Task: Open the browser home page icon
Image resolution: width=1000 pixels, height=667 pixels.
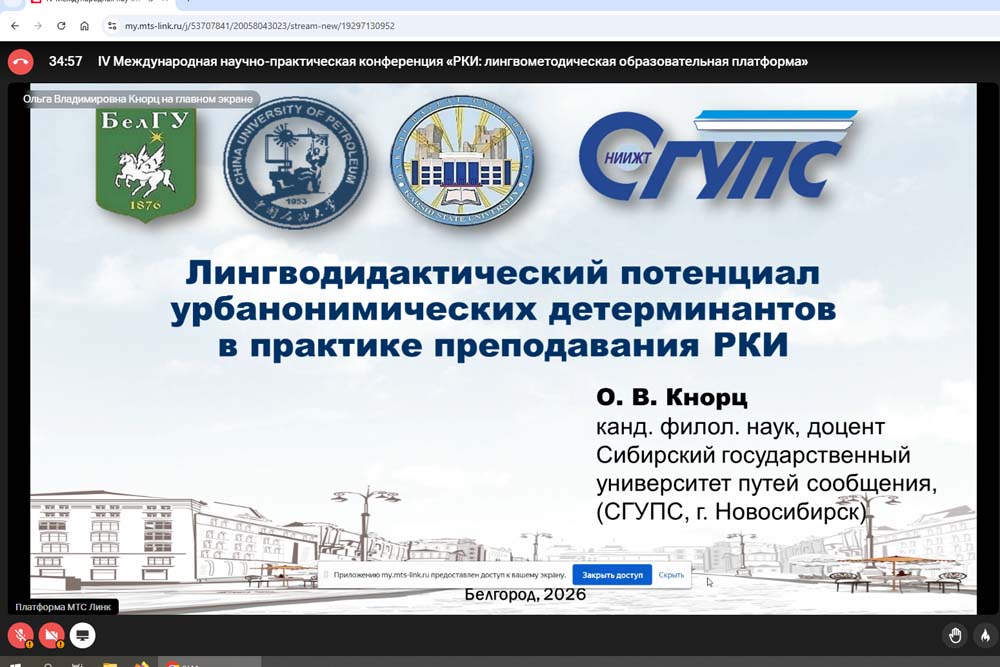Action: pos(84,26)
